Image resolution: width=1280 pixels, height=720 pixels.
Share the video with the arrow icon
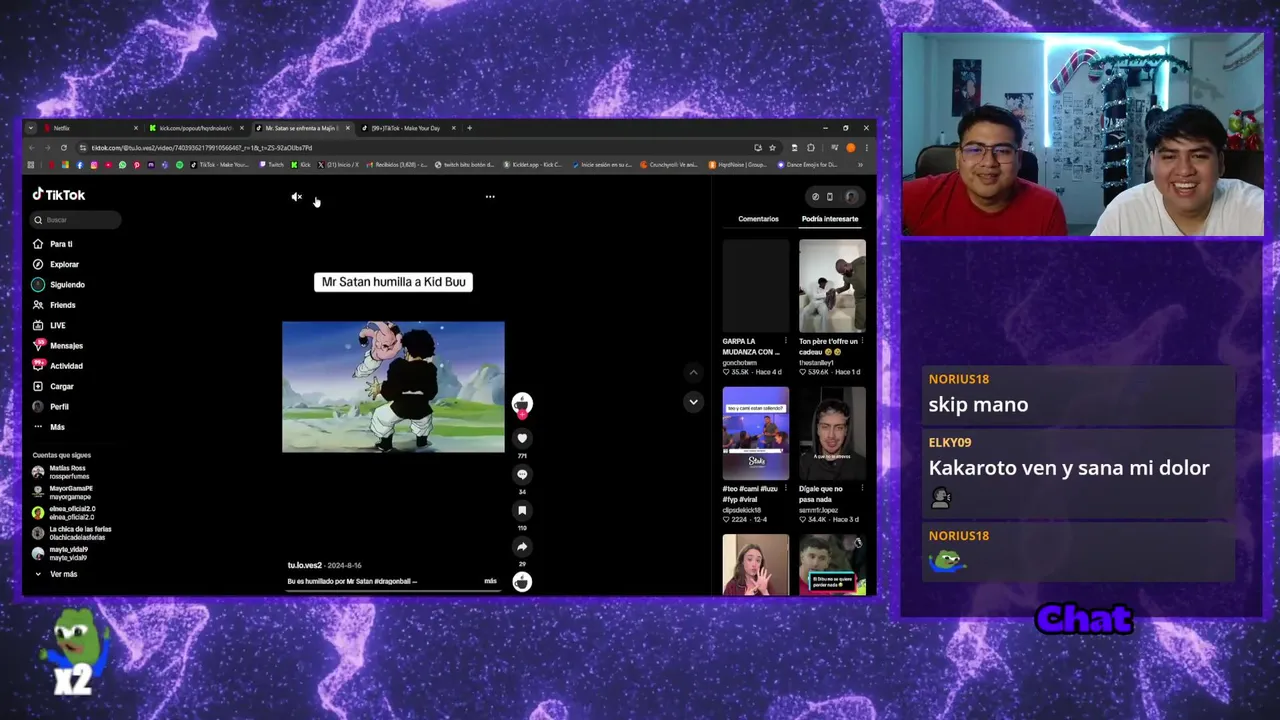522,546
